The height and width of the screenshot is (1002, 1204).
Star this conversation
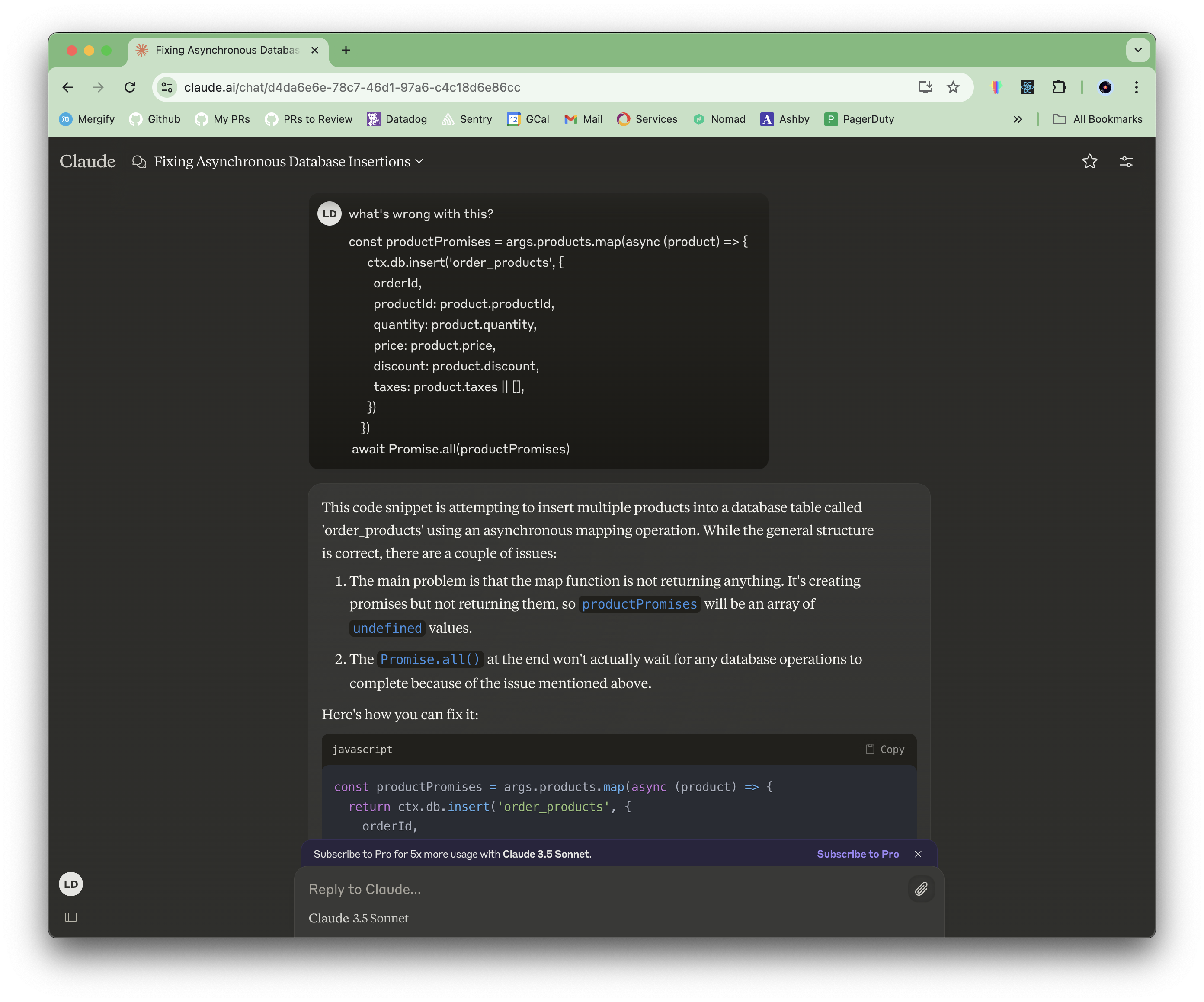click(x=1089, y=162)
